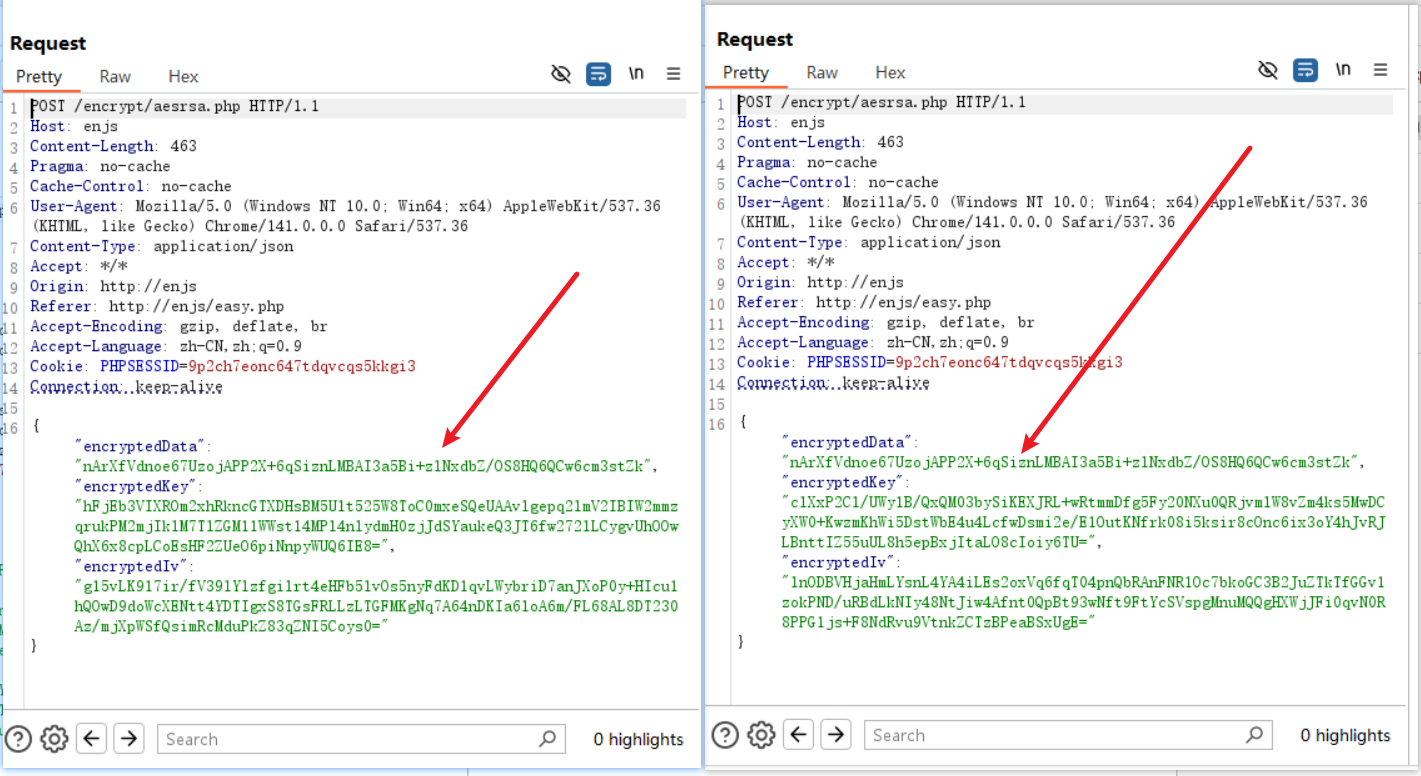The width and height of the screenshot is (1421, 776).
Task: Toggle show newline \n in left panel
Action: tap(636, 74)
